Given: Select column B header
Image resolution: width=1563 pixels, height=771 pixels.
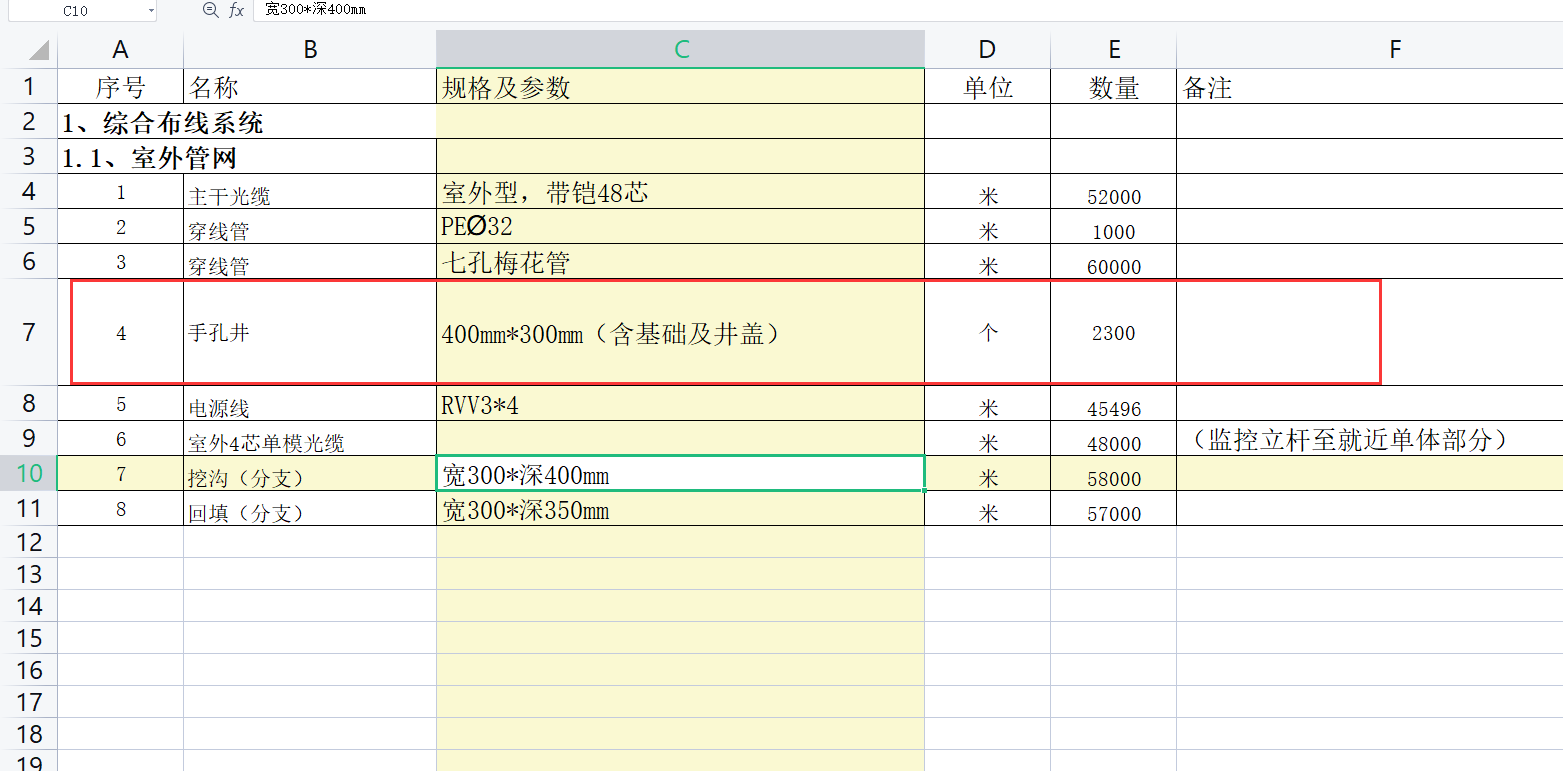Looking at the screenshot, I should click(x=310, y=49).
